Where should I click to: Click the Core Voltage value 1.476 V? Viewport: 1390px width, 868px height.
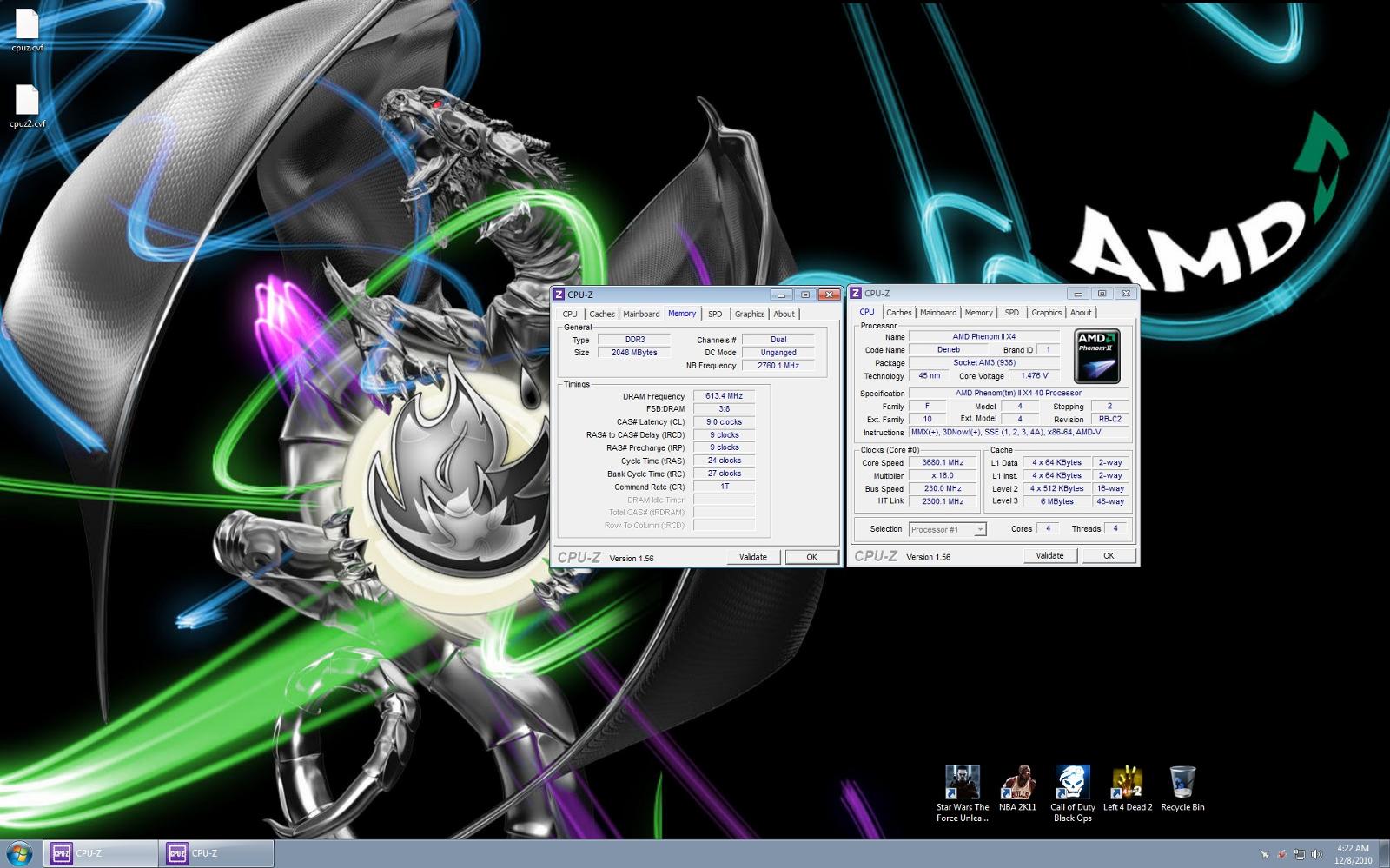tap(1034, 376)
